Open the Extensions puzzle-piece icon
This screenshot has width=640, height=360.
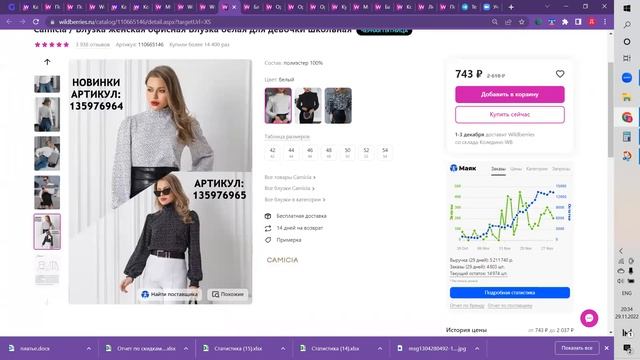point(565,22)
